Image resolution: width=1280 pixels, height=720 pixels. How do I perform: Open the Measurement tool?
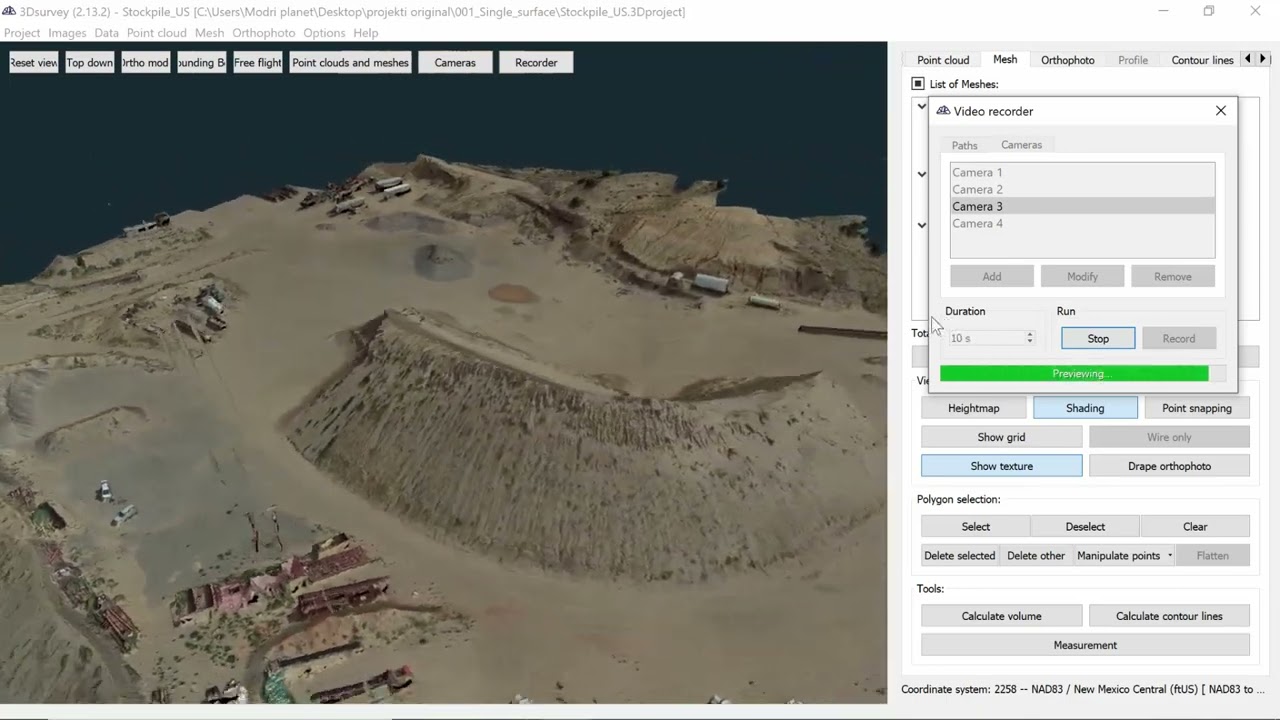pyautogui.click(x=1085, y=645)
